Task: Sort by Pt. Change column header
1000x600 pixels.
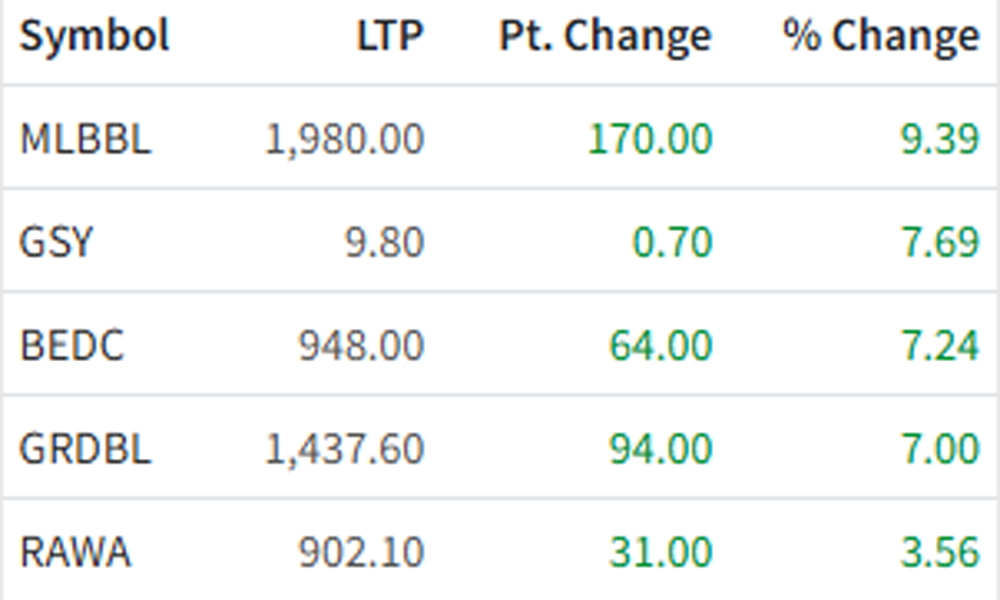Action: tap(605, 36)
